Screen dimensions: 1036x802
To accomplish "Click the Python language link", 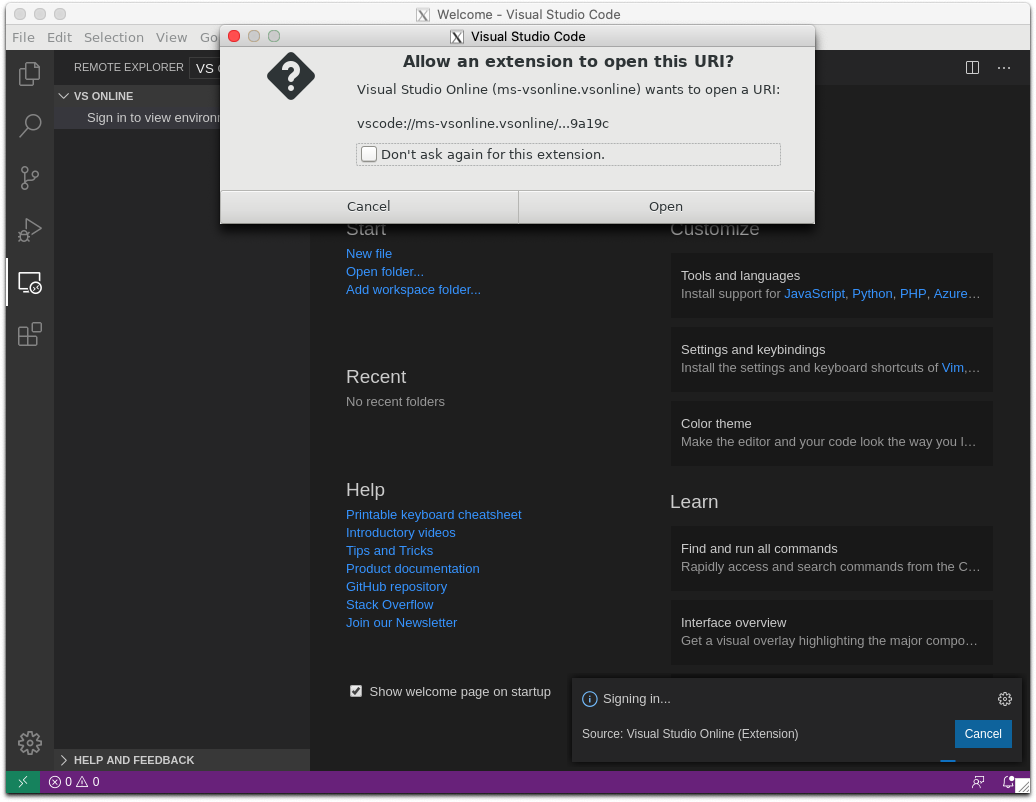I will click(x=871, y=293).
